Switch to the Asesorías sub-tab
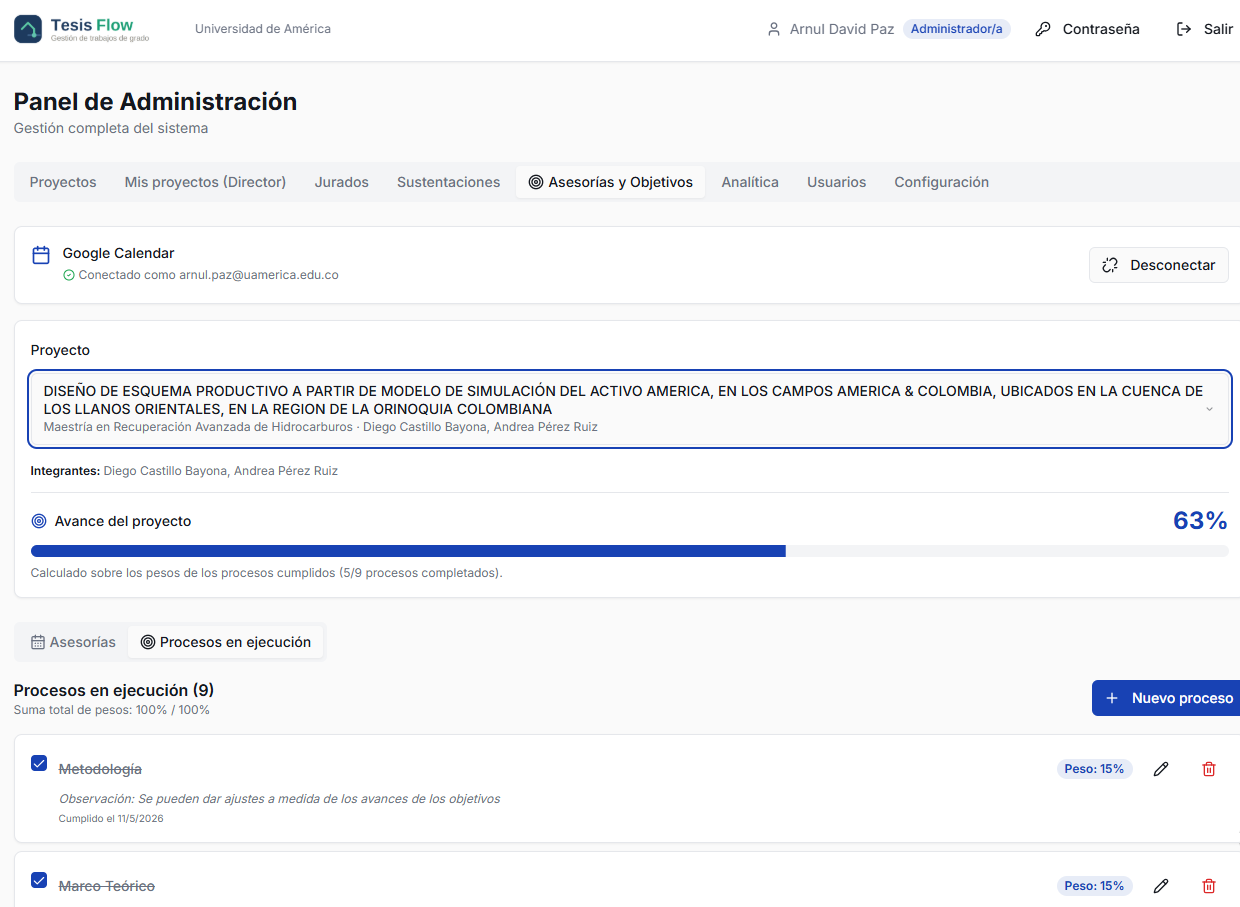 [x=73, y=642]
